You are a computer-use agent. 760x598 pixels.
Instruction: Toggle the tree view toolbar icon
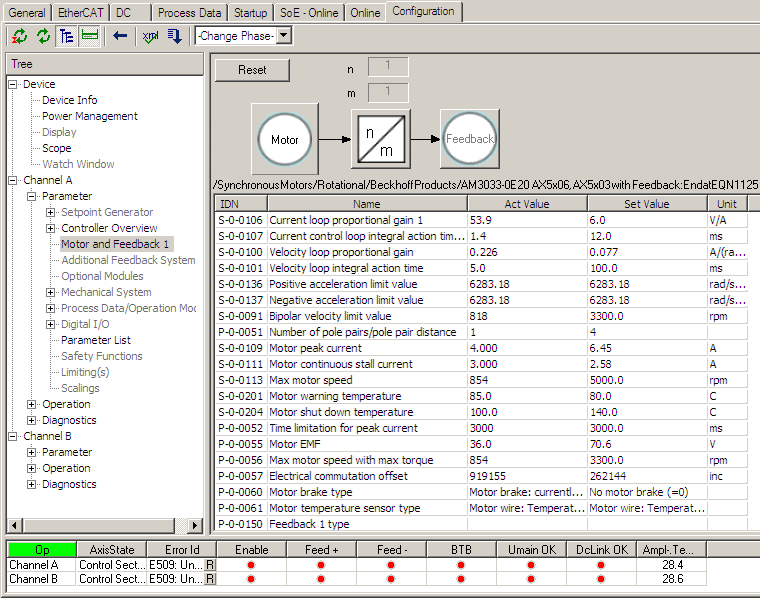pyautogui.click(x=66, y=36)
